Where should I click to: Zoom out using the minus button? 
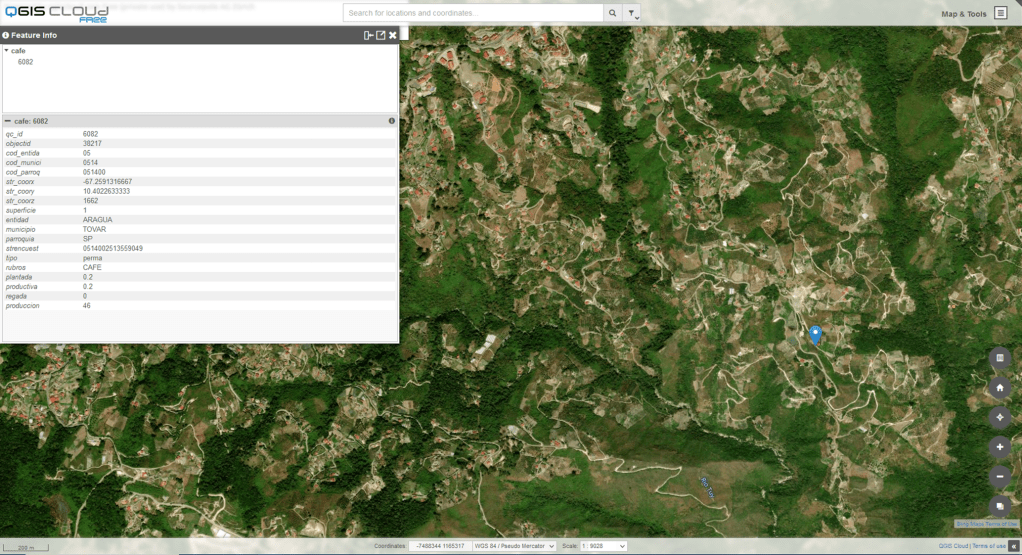click(x=999, y=477)
